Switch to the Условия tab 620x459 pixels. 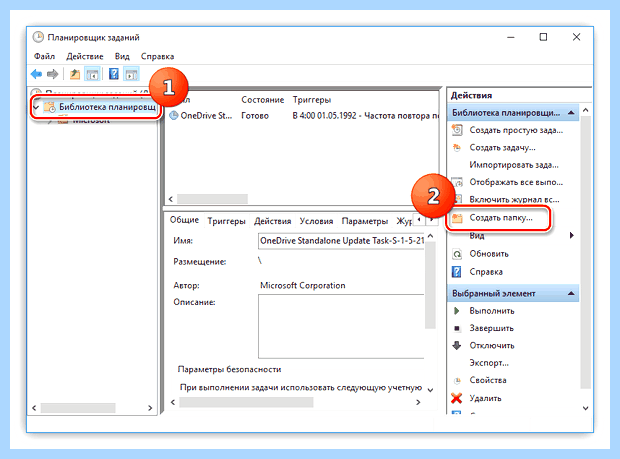click(316, 221)
